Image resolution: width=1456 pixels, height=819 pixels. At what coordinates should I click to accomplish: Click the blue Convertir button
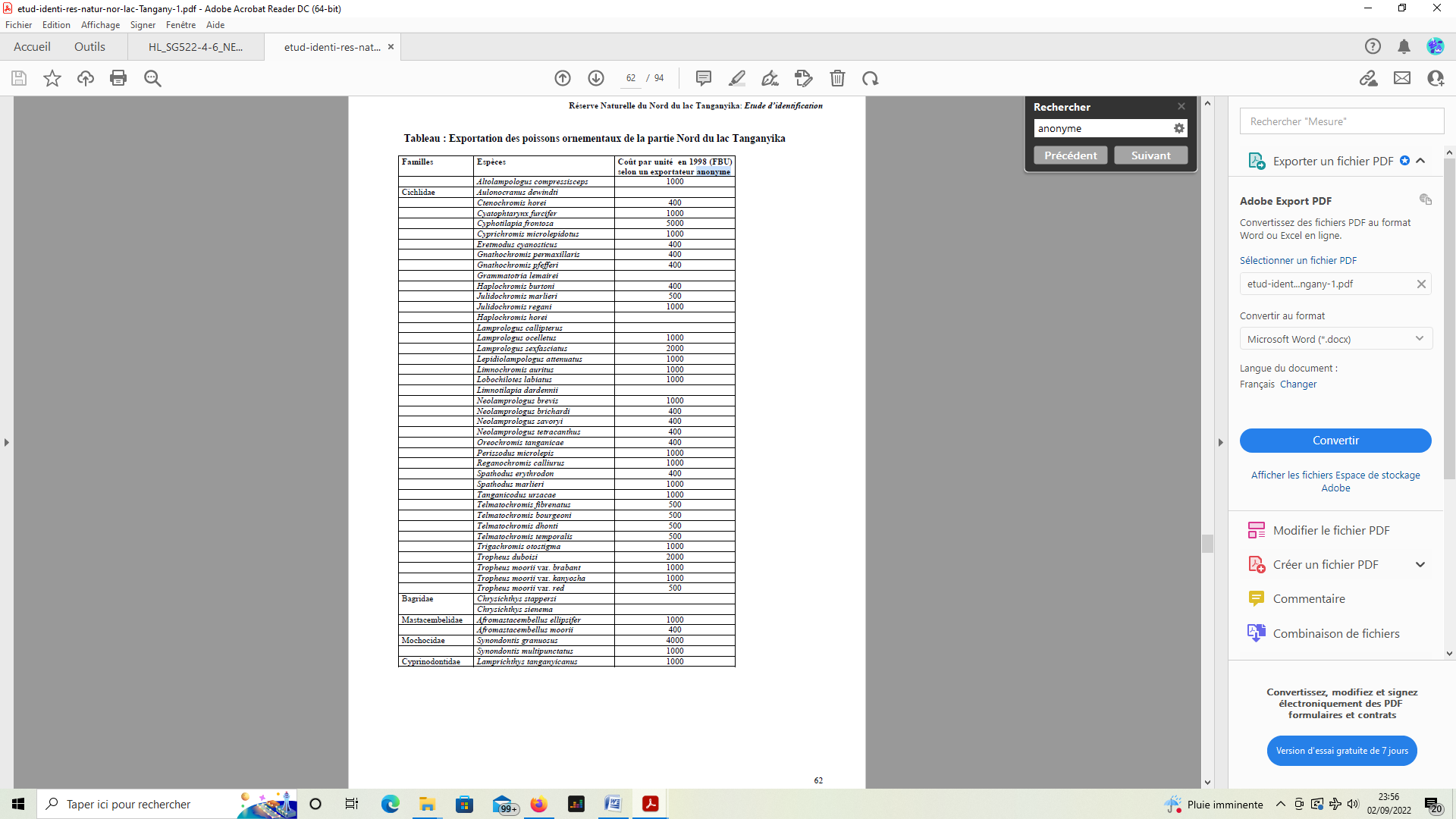click(1335, 441)
